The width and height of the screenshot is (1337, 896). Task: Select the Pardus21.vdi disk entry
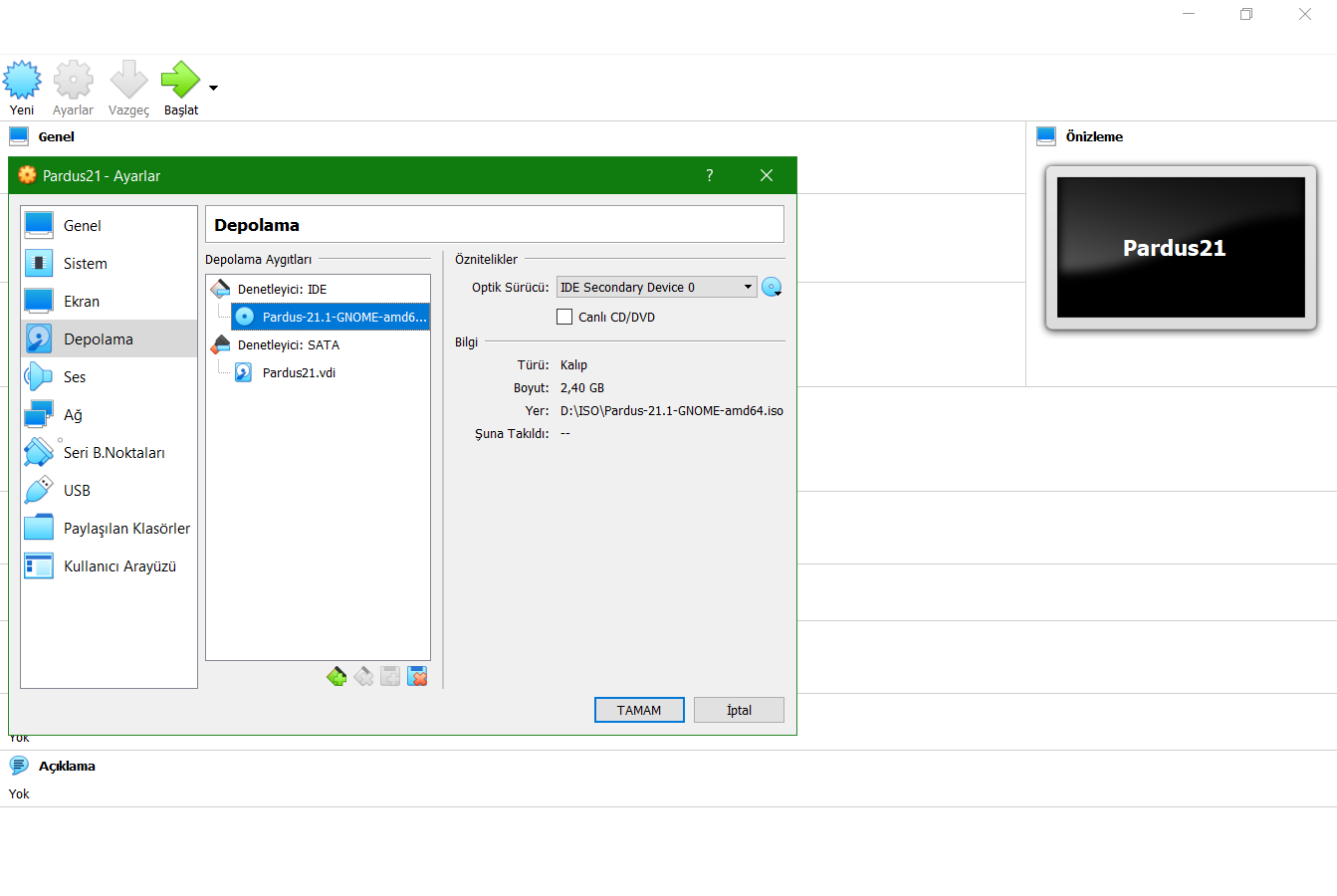click(299, 372)
